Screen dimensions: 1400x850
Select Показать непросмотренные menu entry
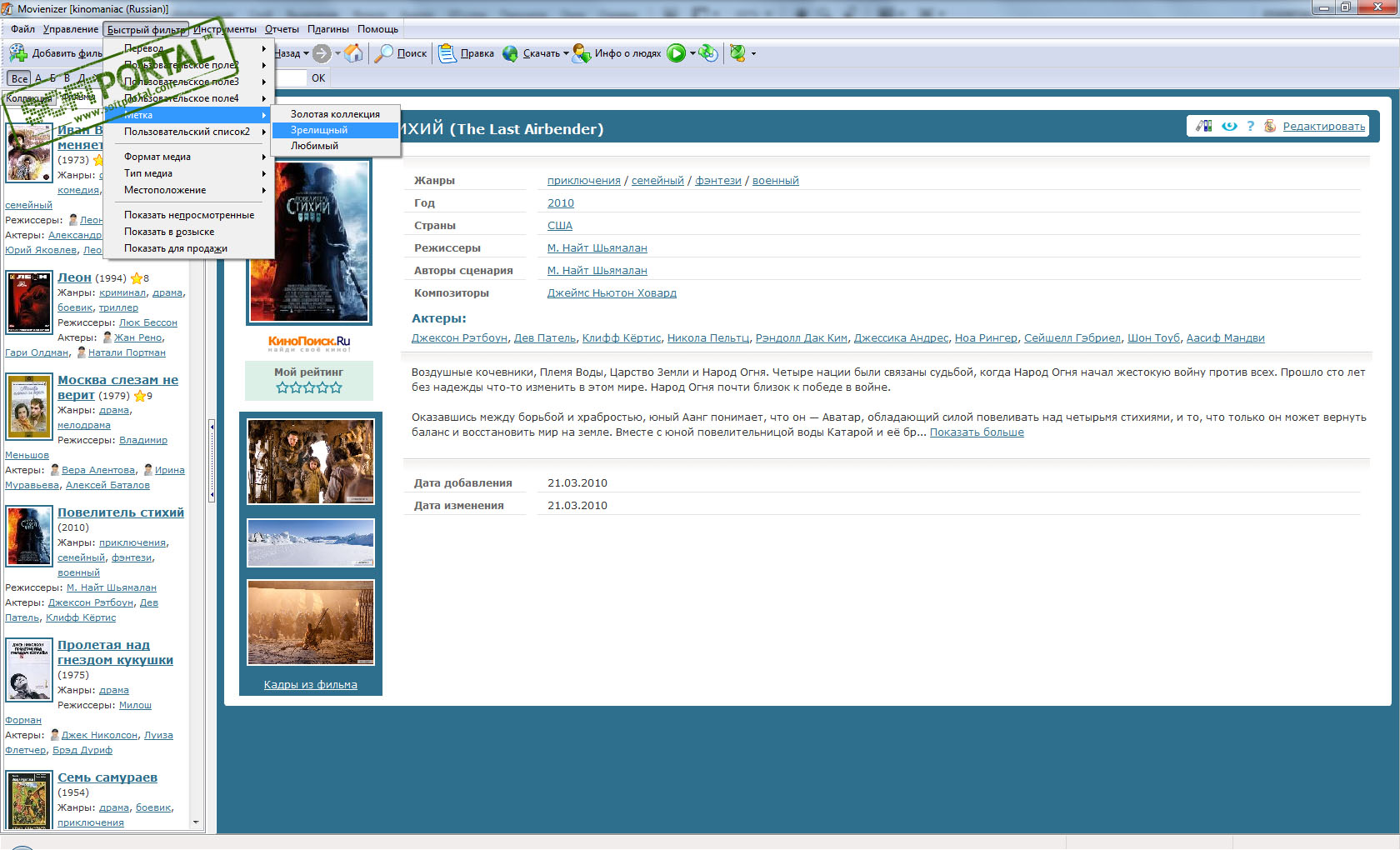[x=189, y=215]
